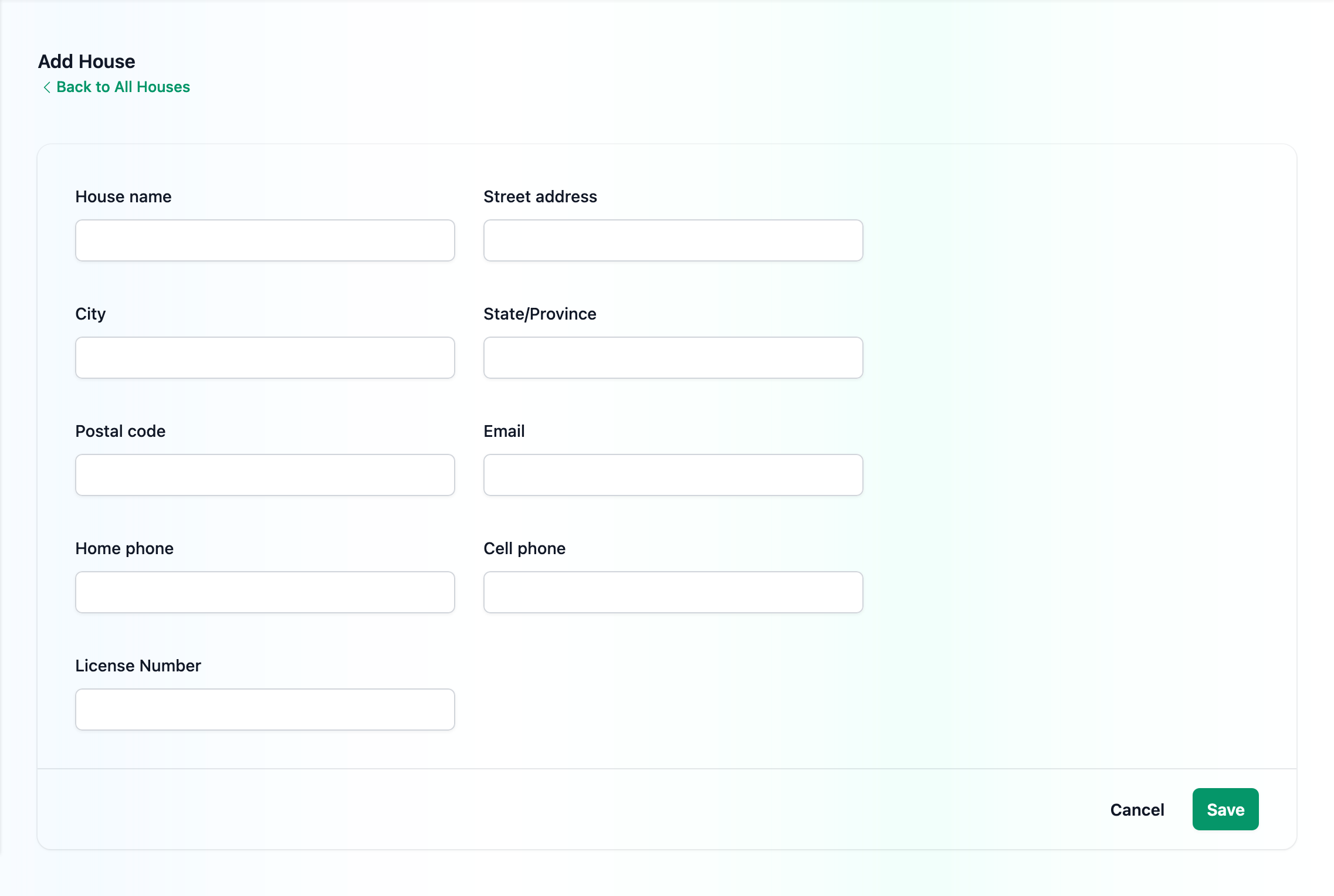Image resolution: width=1334 pixels, height=896 pixels.
Task: Click the License Number label
Action: 138,666
